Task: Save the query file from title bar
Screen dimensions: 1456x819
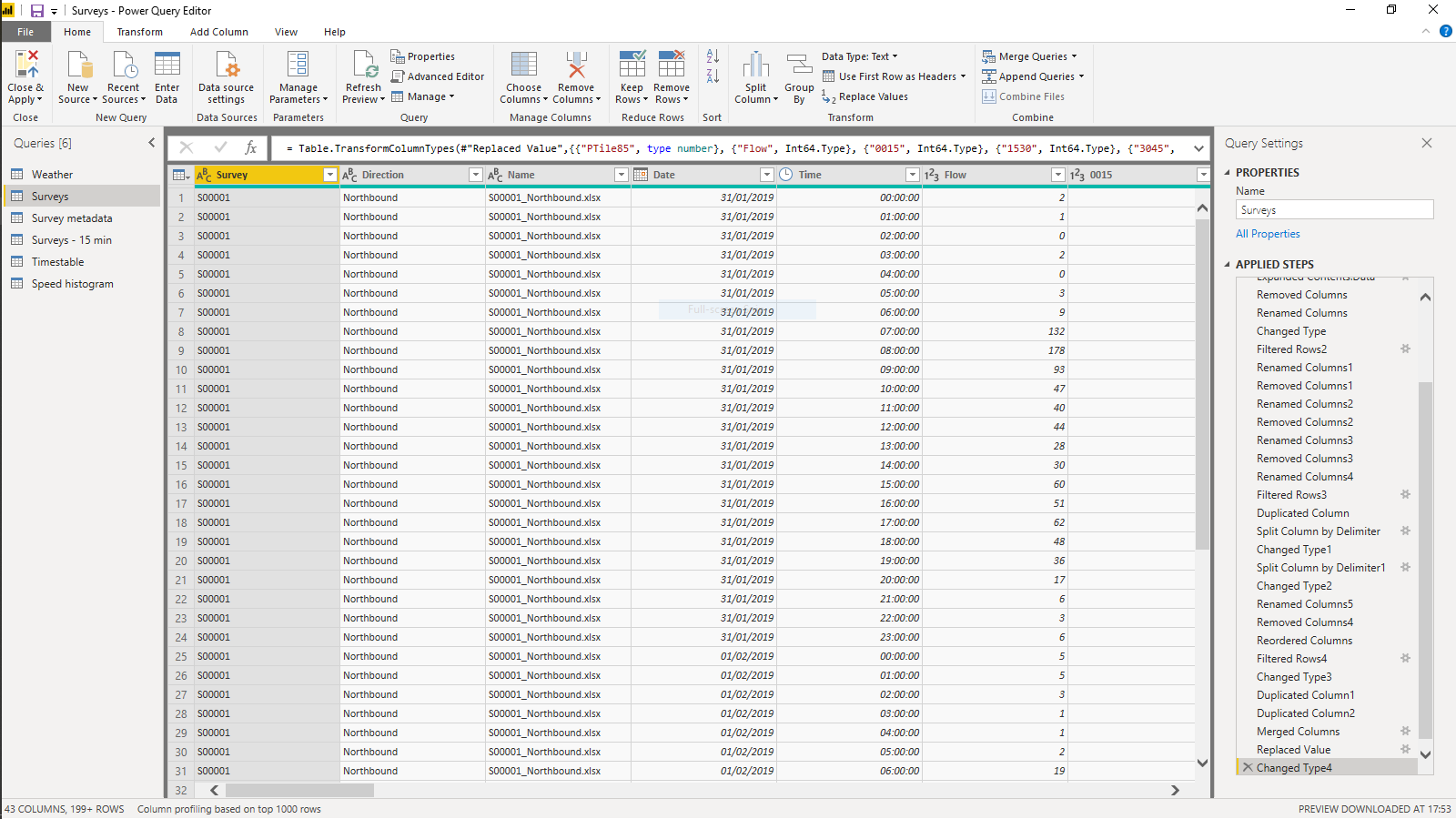Action: pos(37,11)
